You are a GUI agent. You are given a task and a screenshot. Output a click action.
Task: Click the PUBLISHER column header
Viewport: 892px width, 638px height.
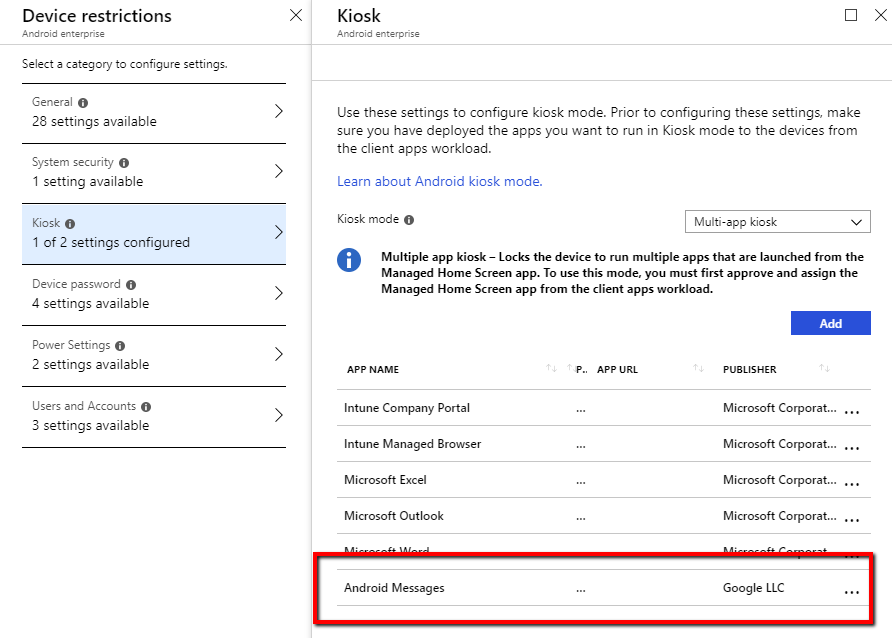749,370
